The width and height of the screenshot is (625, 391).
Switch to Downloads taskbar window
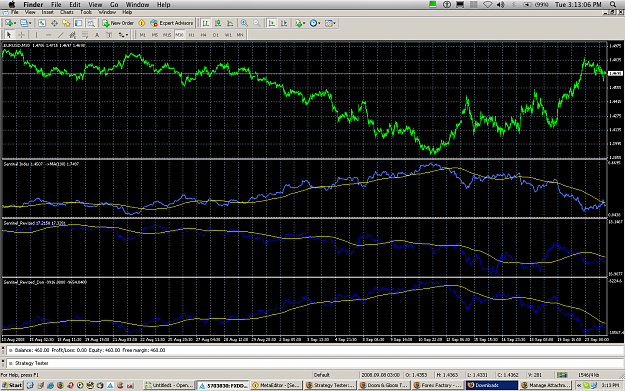click(491, 385)
